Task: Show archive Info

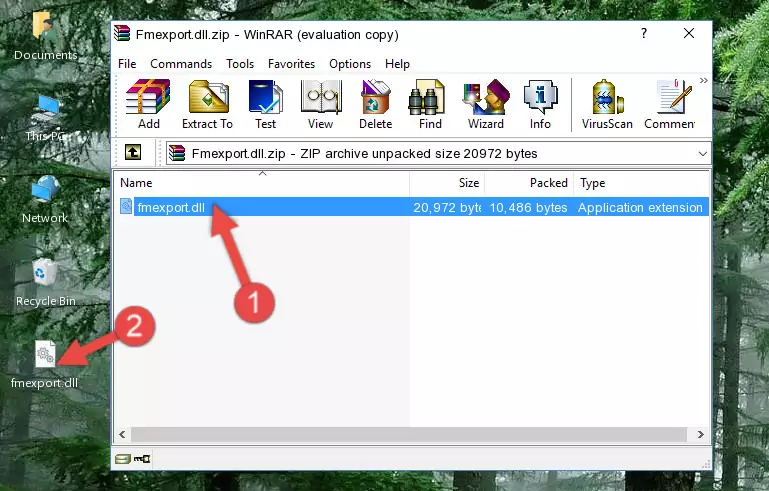Action: pos(540,104)
